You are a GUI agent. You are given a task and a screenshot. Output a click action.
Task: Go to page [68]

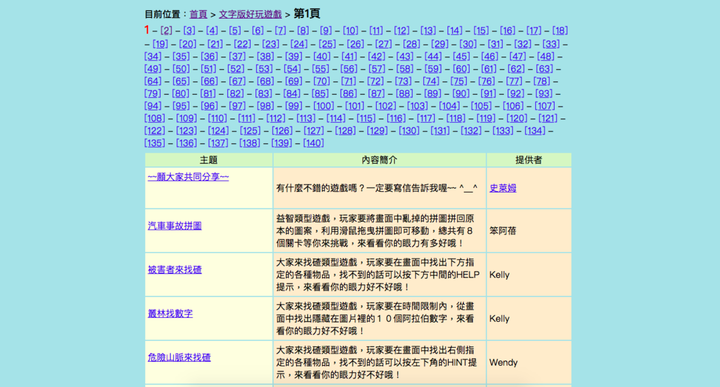click(265, 81)
